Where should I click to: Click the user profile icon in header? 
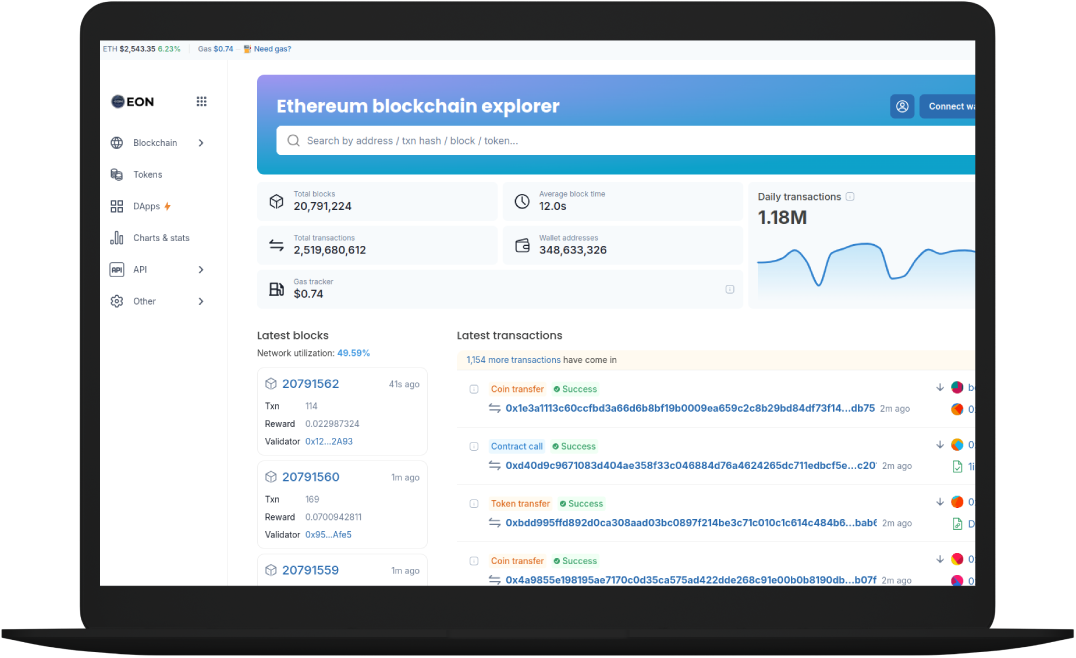pyautogui.click(x=902, y=106)
